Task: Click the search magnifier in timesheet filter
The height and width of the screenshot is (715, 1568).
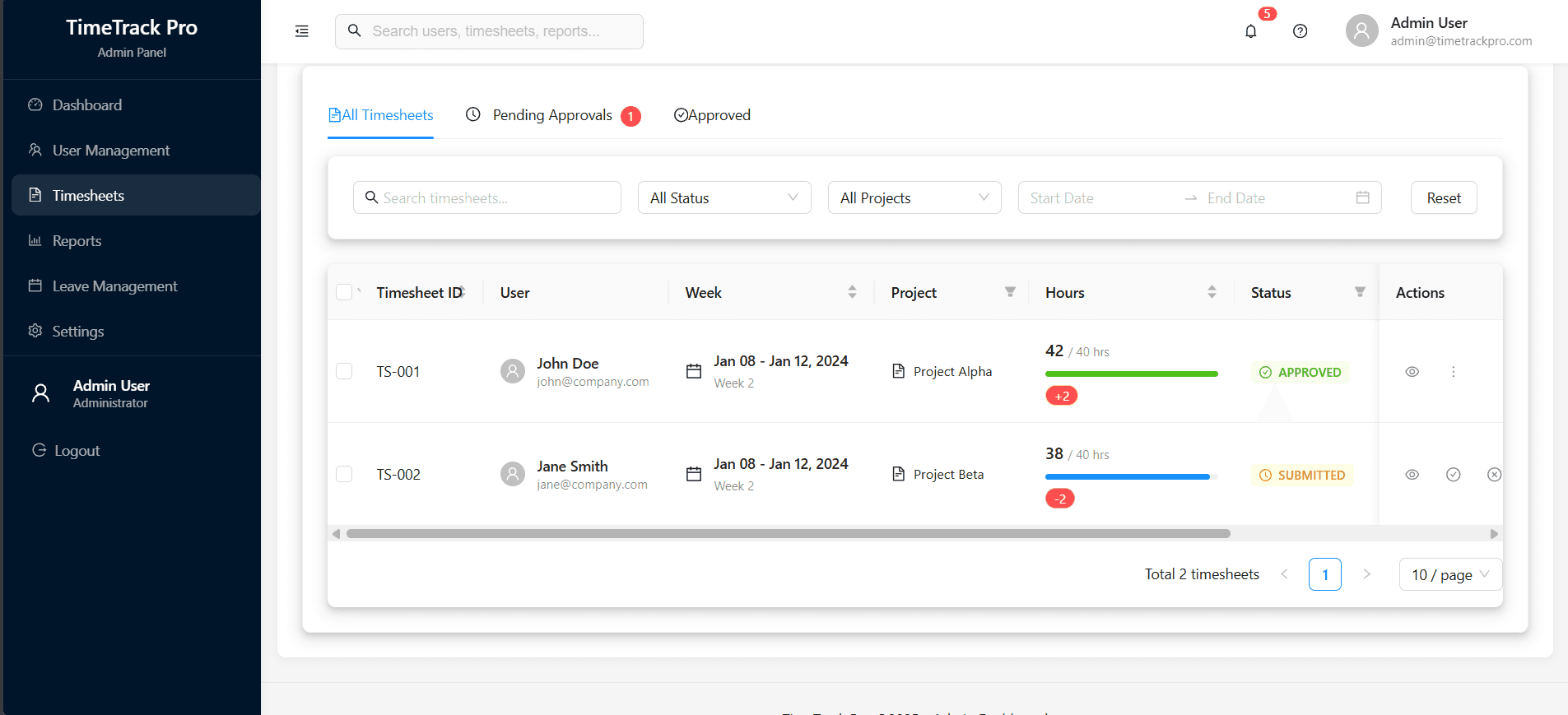Action: tap(371, 197)
